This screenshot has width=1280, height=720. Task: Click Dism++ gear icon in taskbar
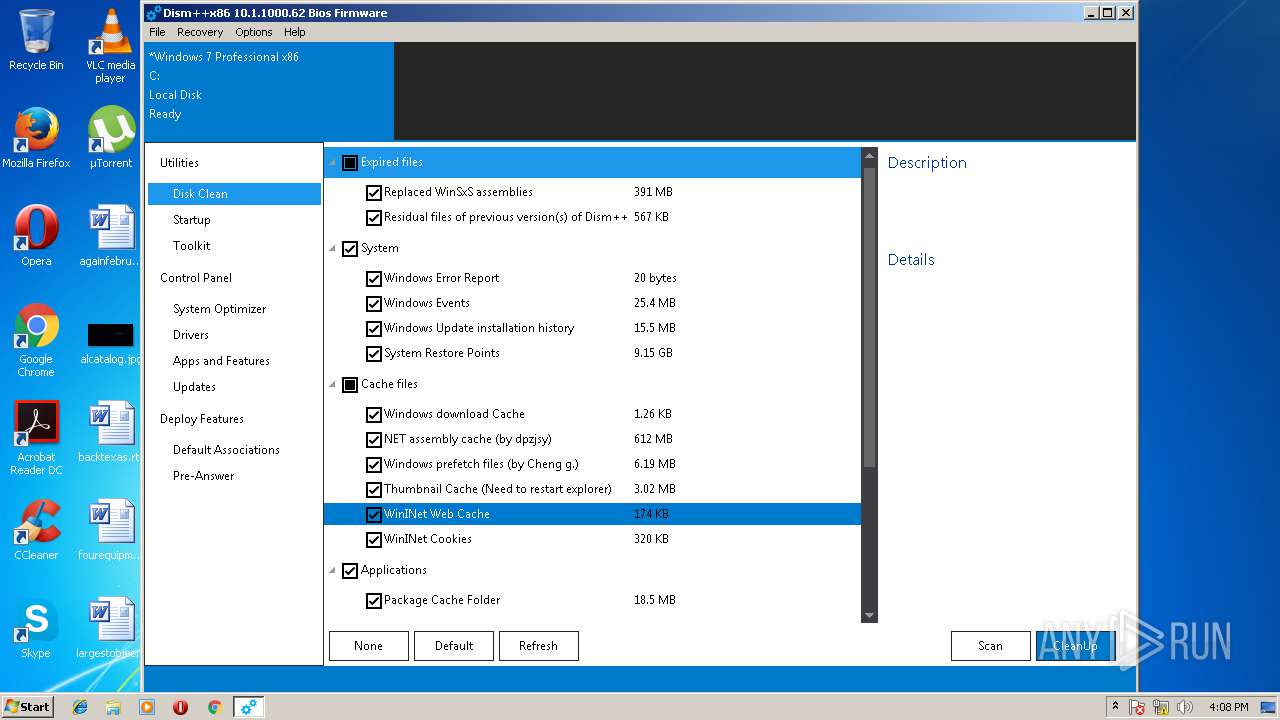coord(248,707)
